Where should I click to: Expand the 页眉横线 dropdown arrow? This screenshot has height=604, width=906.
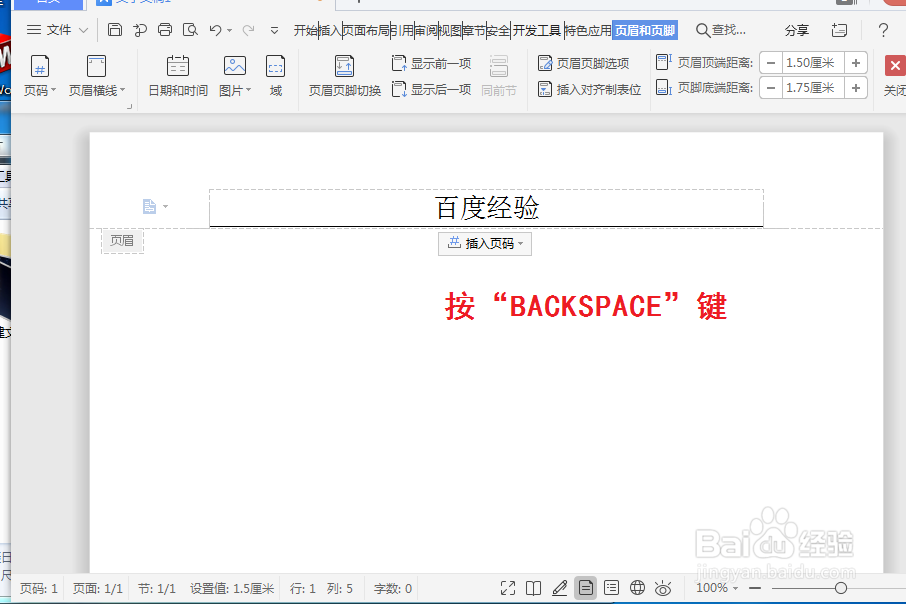point(122,90)
